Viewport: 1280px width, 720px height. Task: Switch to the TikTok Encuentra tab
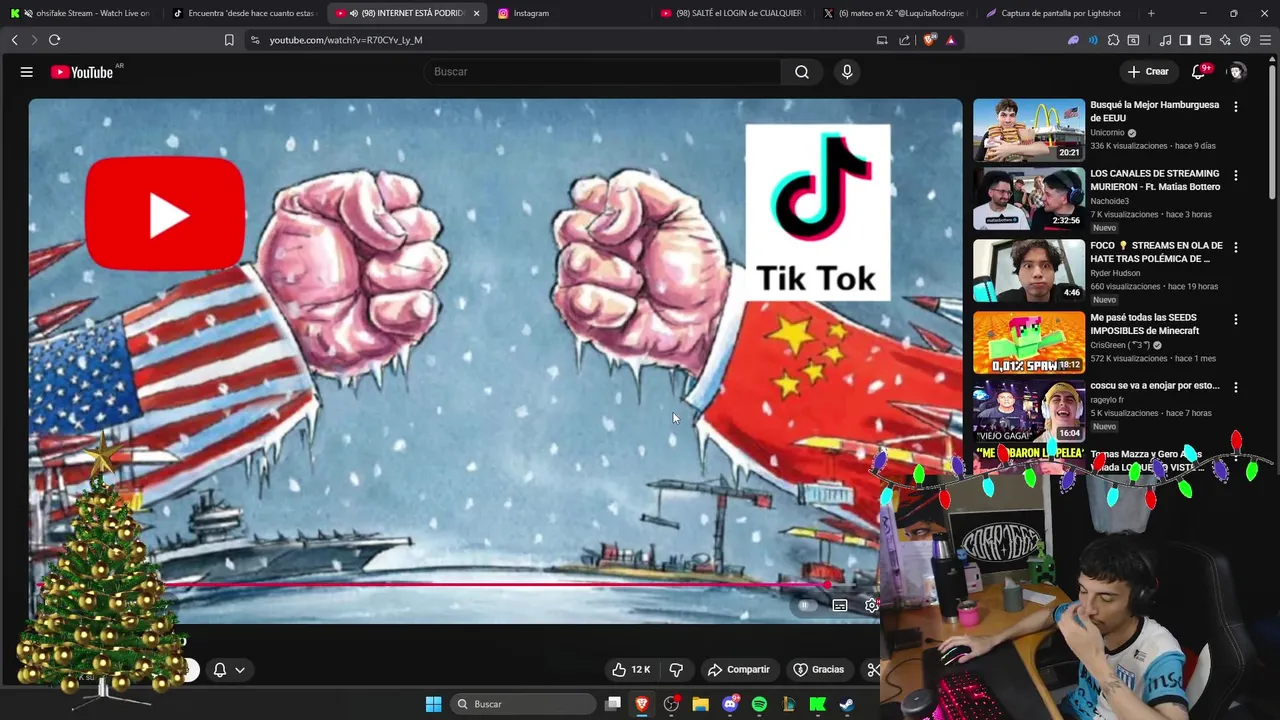[x=243, y=13]
